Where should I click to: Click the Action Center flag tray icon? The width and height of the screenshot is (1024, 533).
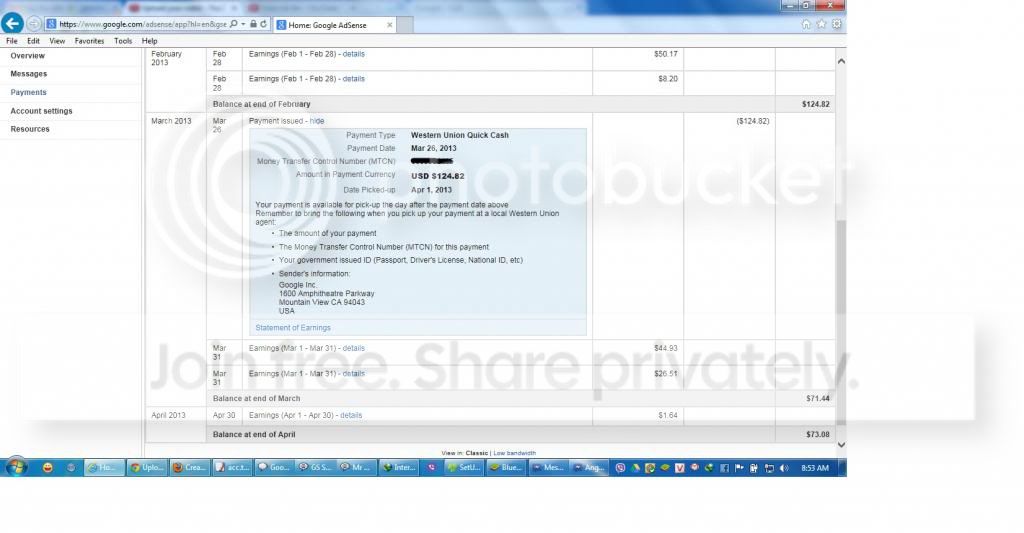click(739, 468)
